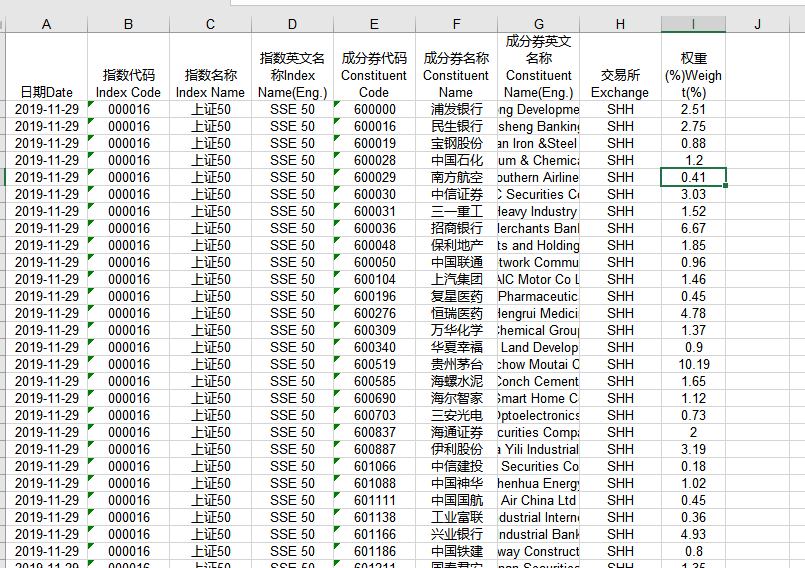Viewport: 805px width, 568px height.
Task: Click the 指数代码 Index Code header cell
Action: (128, 67)
